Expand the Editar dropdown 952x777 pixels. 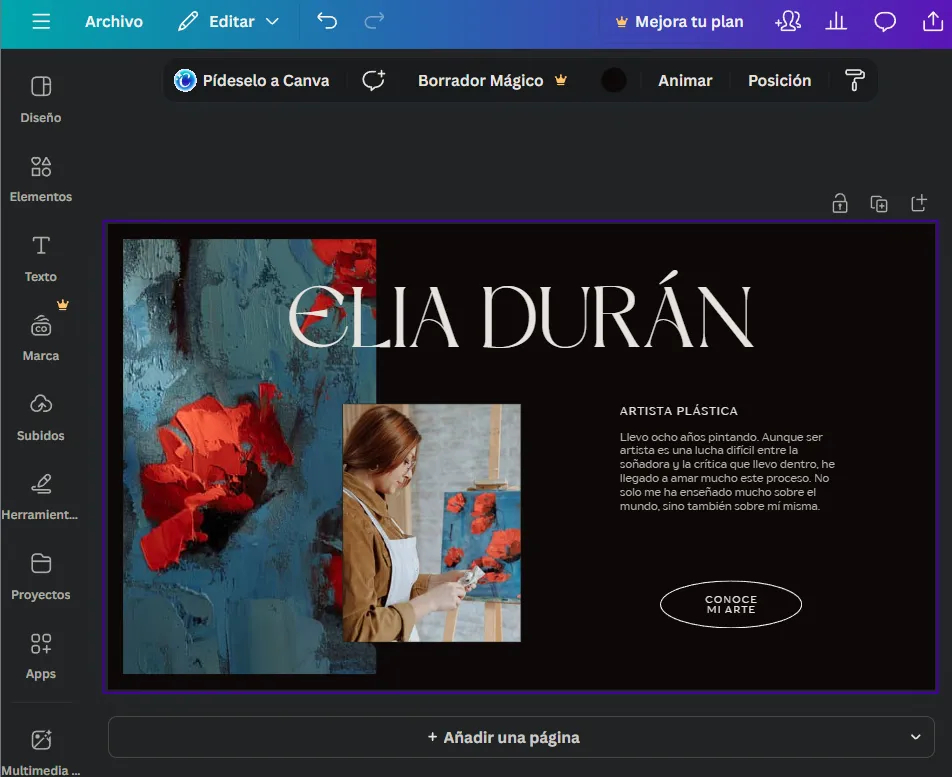[228, 20]
